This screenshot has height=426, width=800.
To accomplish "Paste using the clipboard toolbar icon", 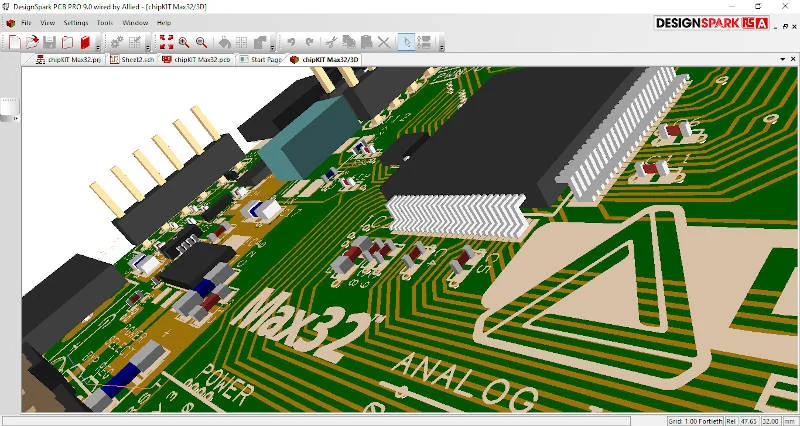I will (366, 42).
